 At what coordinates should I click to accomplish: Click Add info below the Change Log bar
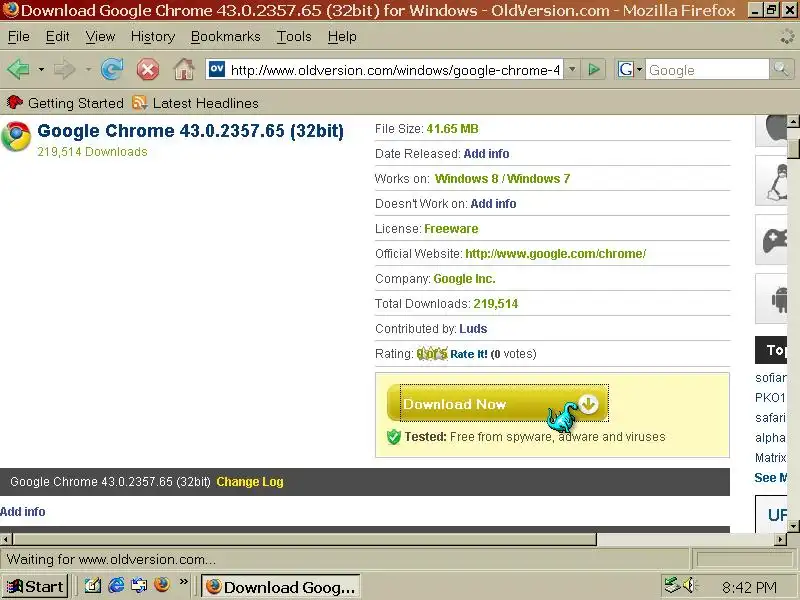(x=22, y=511)
